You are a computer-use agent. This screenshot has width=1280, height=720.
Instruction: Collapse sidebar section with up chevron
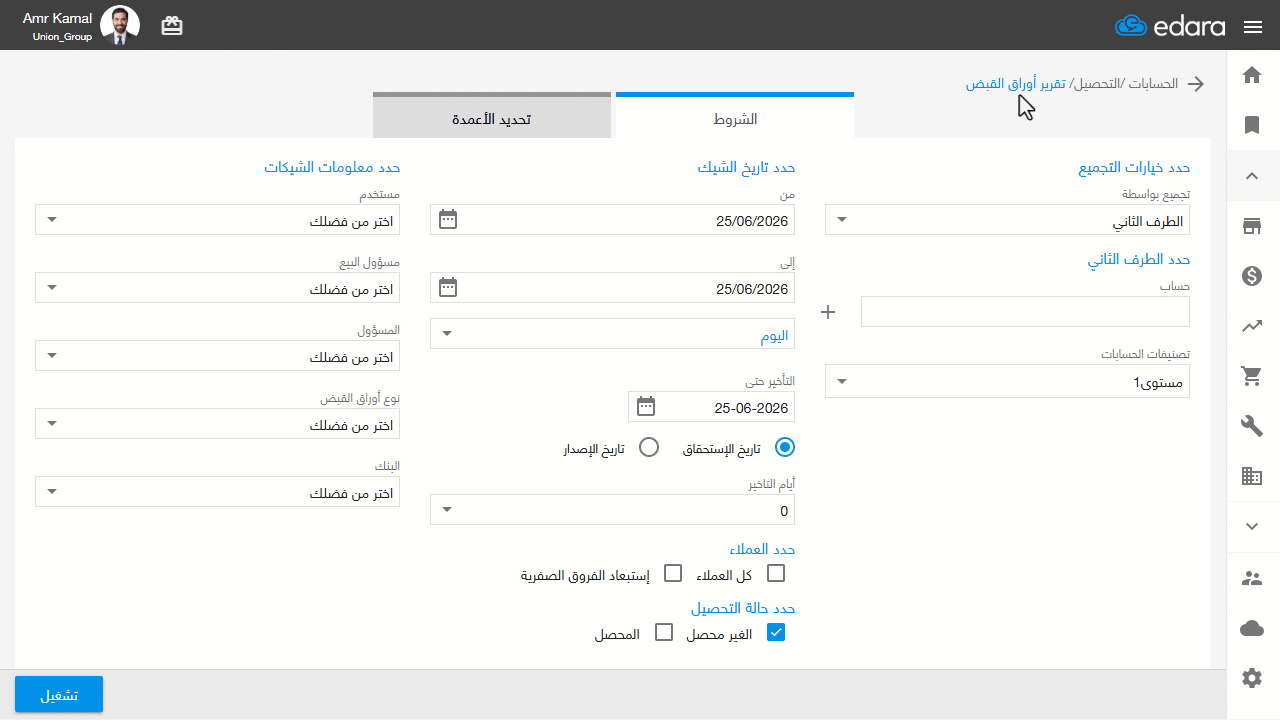[x=1251, y=176]
